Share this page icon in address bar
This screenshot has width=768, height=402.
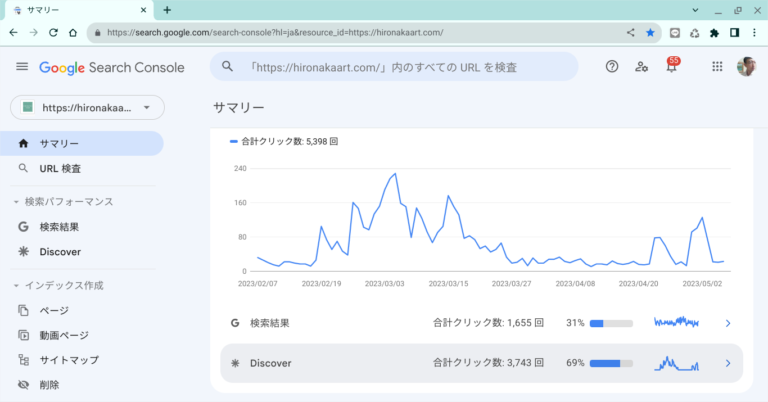630,33
